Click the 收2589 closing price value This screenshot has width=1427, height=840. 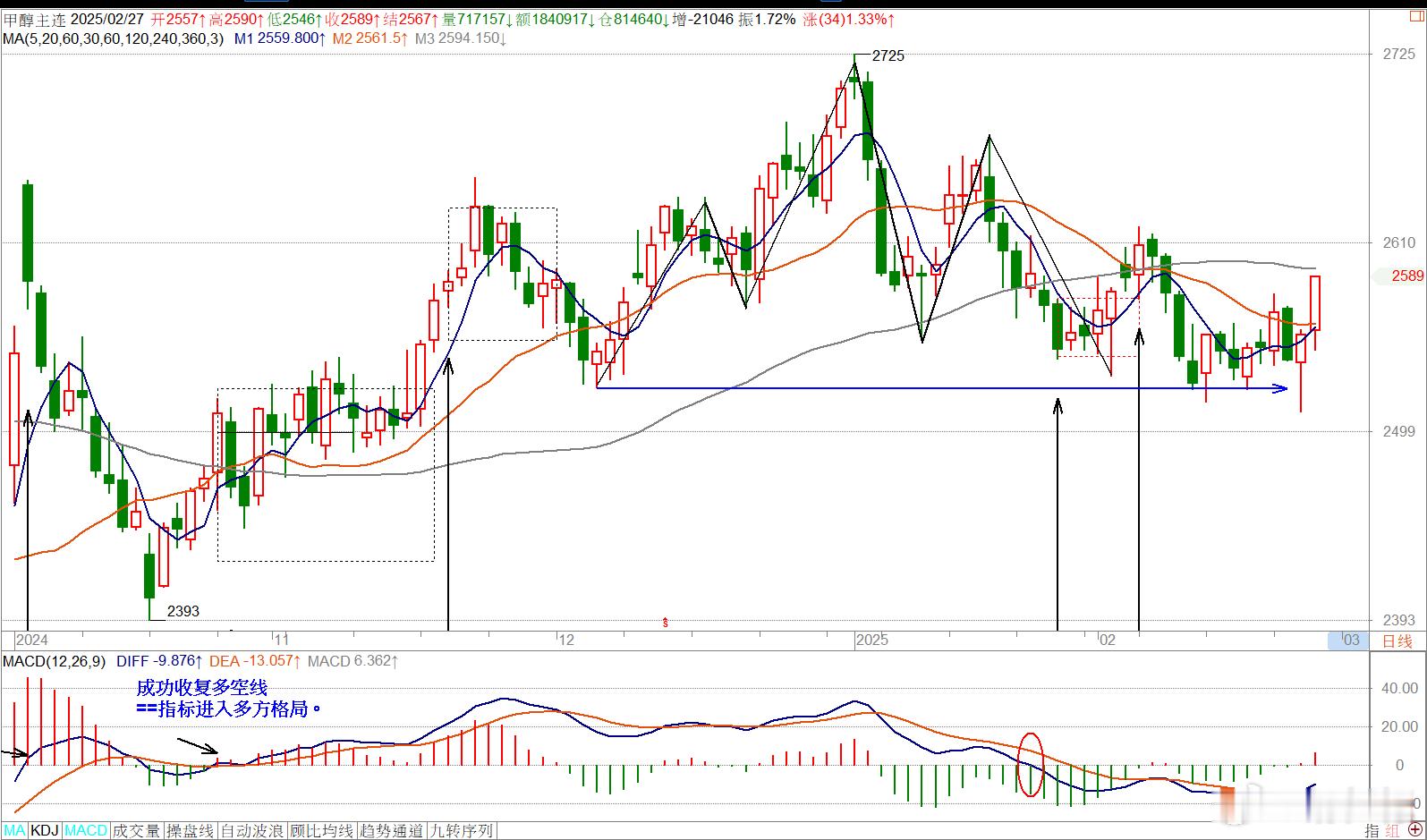point(353,19)
